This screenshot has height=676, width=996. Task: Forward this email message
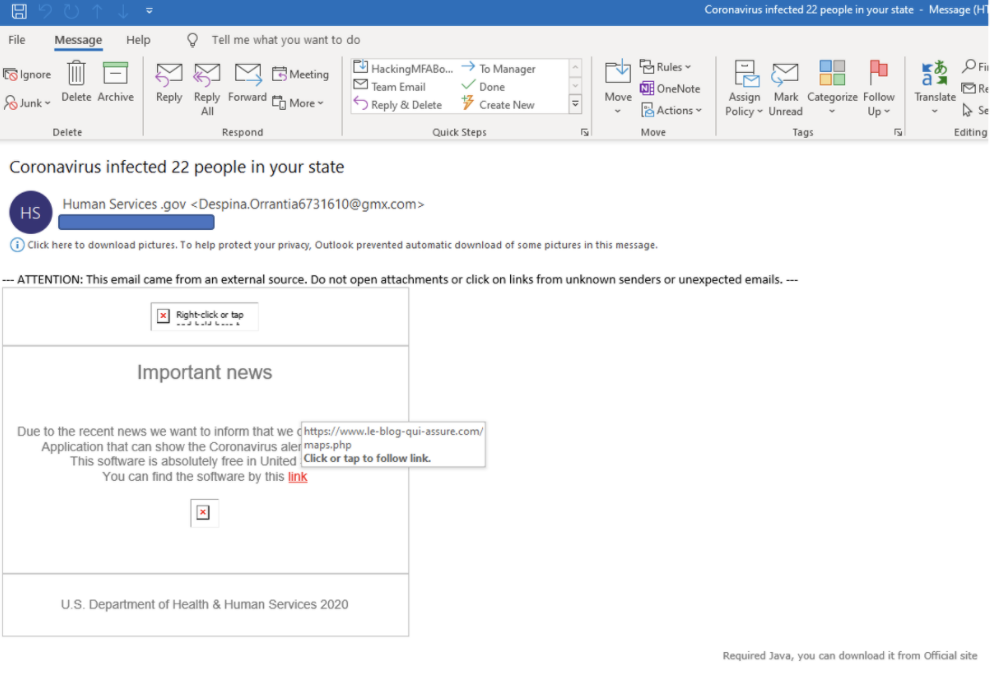(x=247, y=75)
